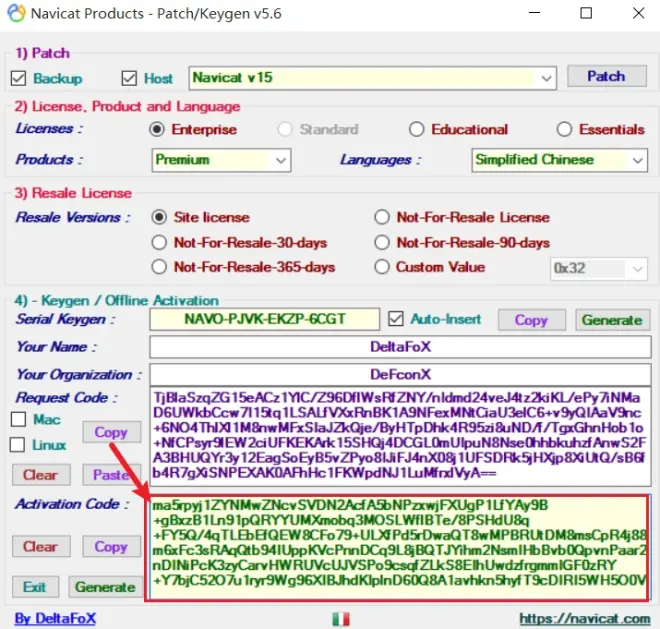Screen dimensions: 660x629
Task: Enable the Mac checkbox
Action: pos(19,419)
